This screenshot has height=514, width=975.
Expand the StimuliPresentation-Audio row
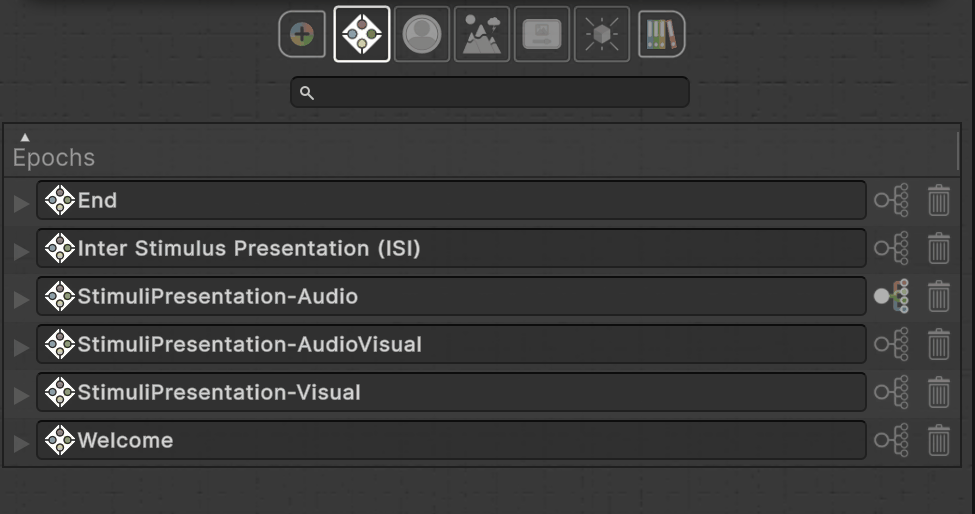pyautogui.click(x=22, y=299)
